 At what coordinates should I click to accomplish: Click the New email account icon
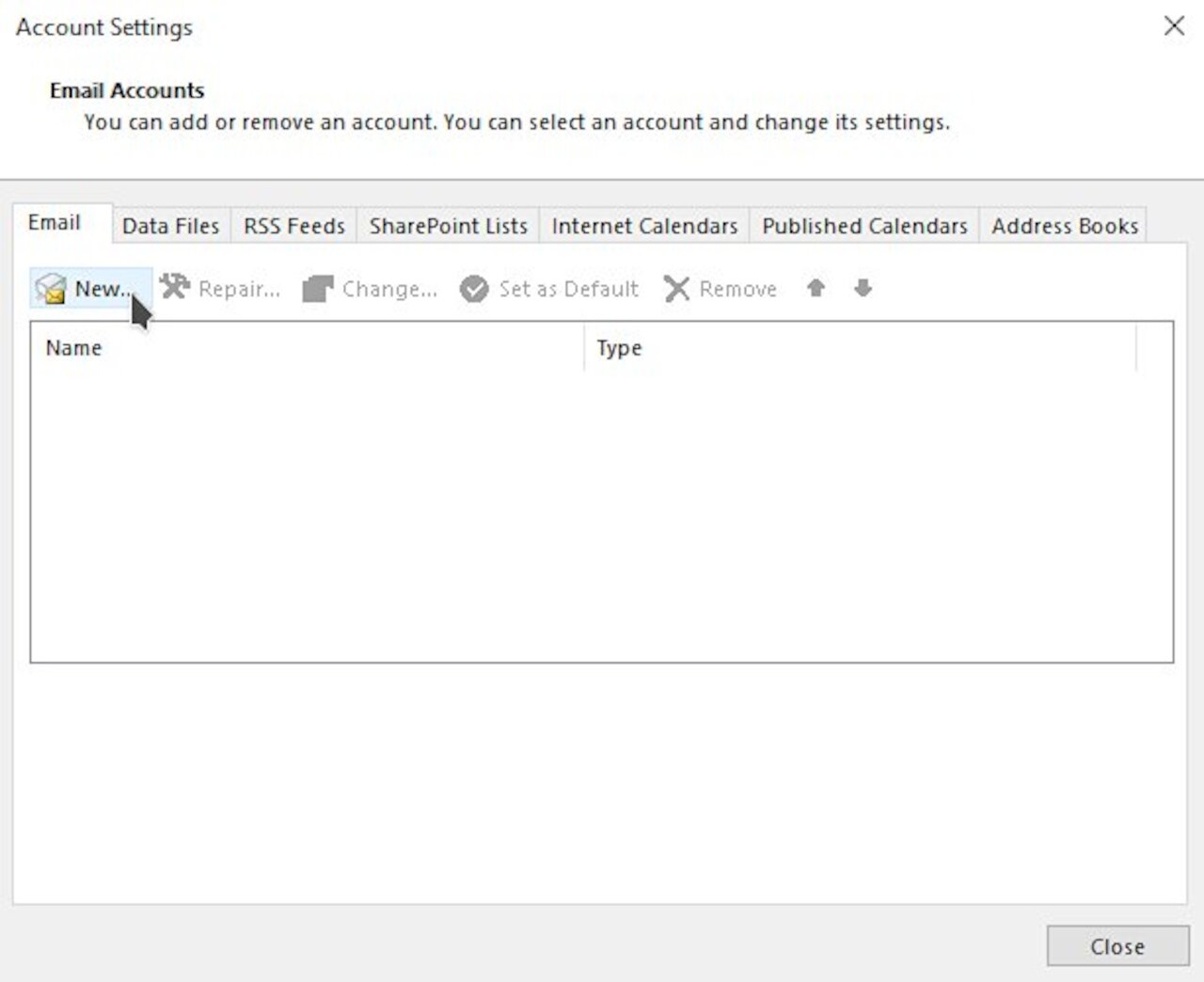[91, 289]
